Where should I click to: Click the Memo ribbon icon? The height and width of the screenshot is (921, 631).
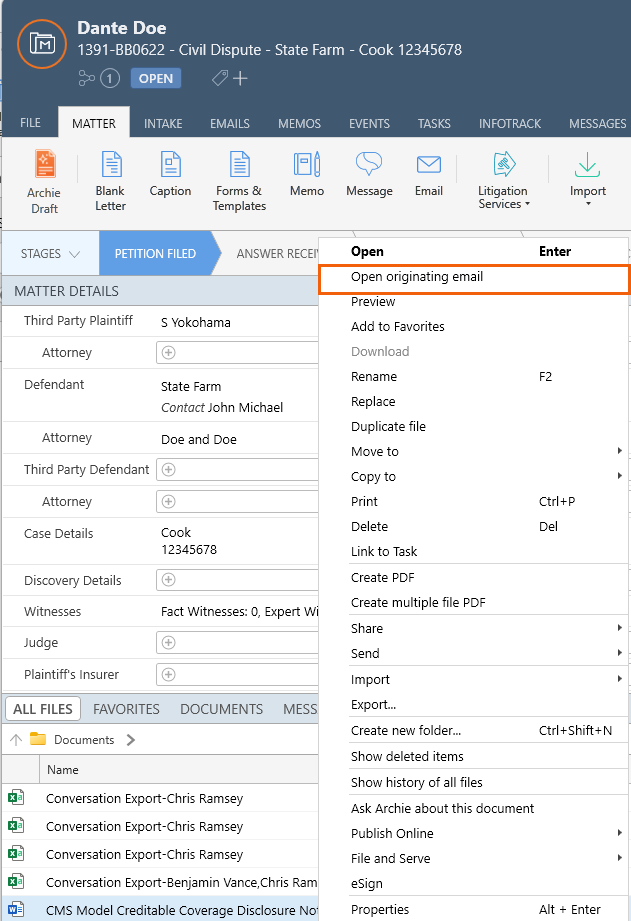(x=307, y=165)
